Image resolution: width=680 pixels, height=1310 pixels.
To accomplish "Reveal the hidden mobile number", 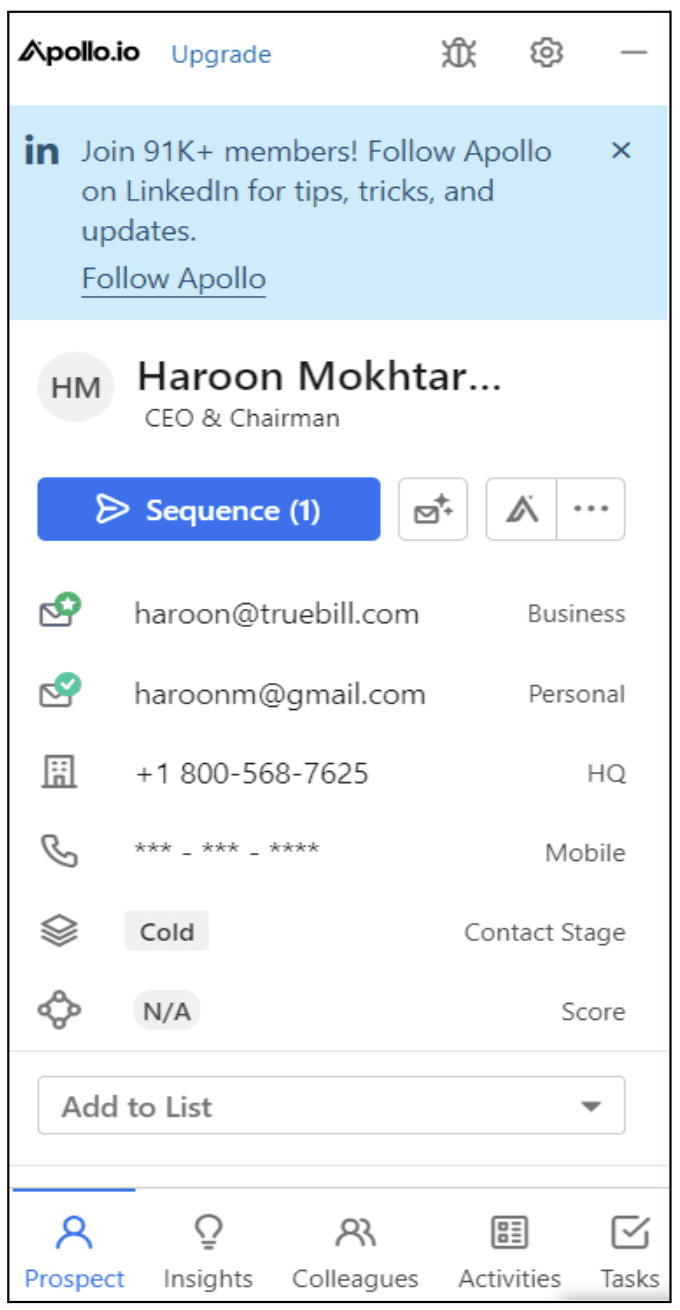I will pos(227,851).
